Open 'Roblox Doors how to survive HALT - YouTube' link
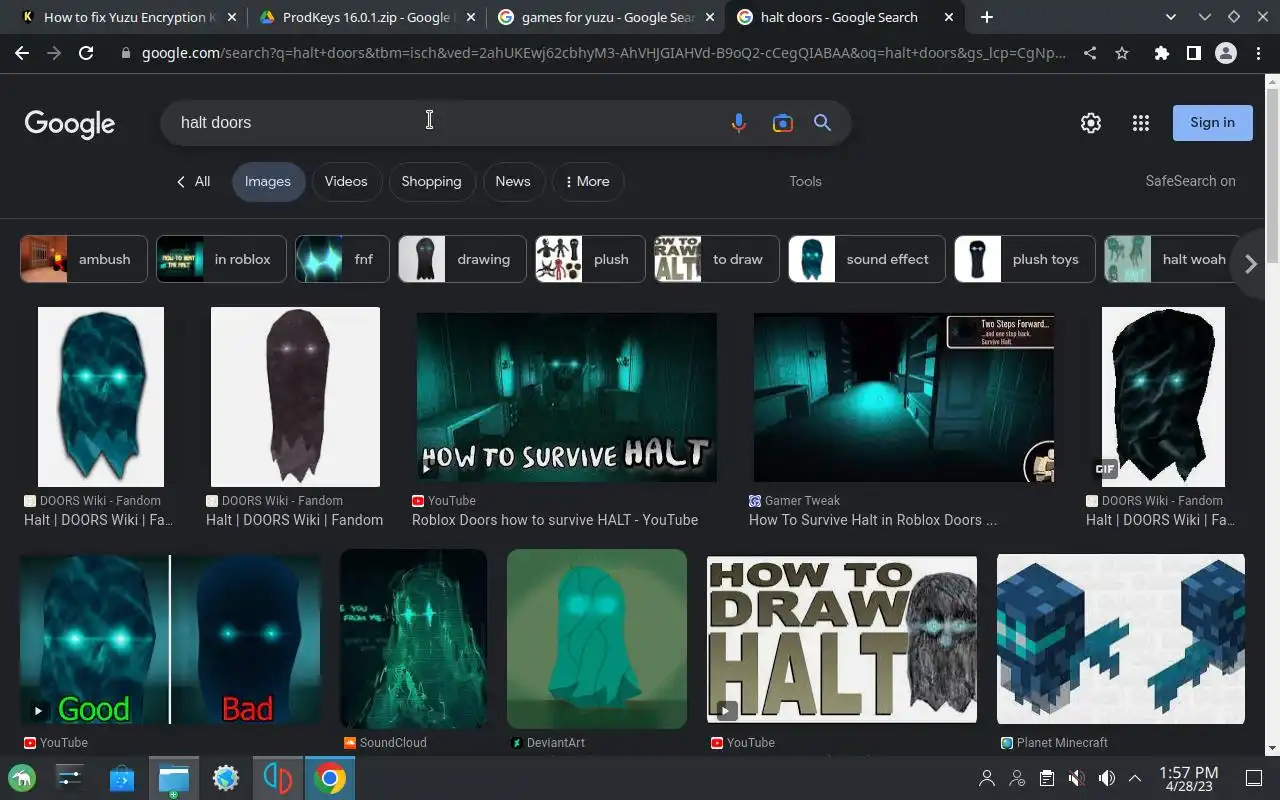Screen dimensions: 1280x800 click(555, 520)
